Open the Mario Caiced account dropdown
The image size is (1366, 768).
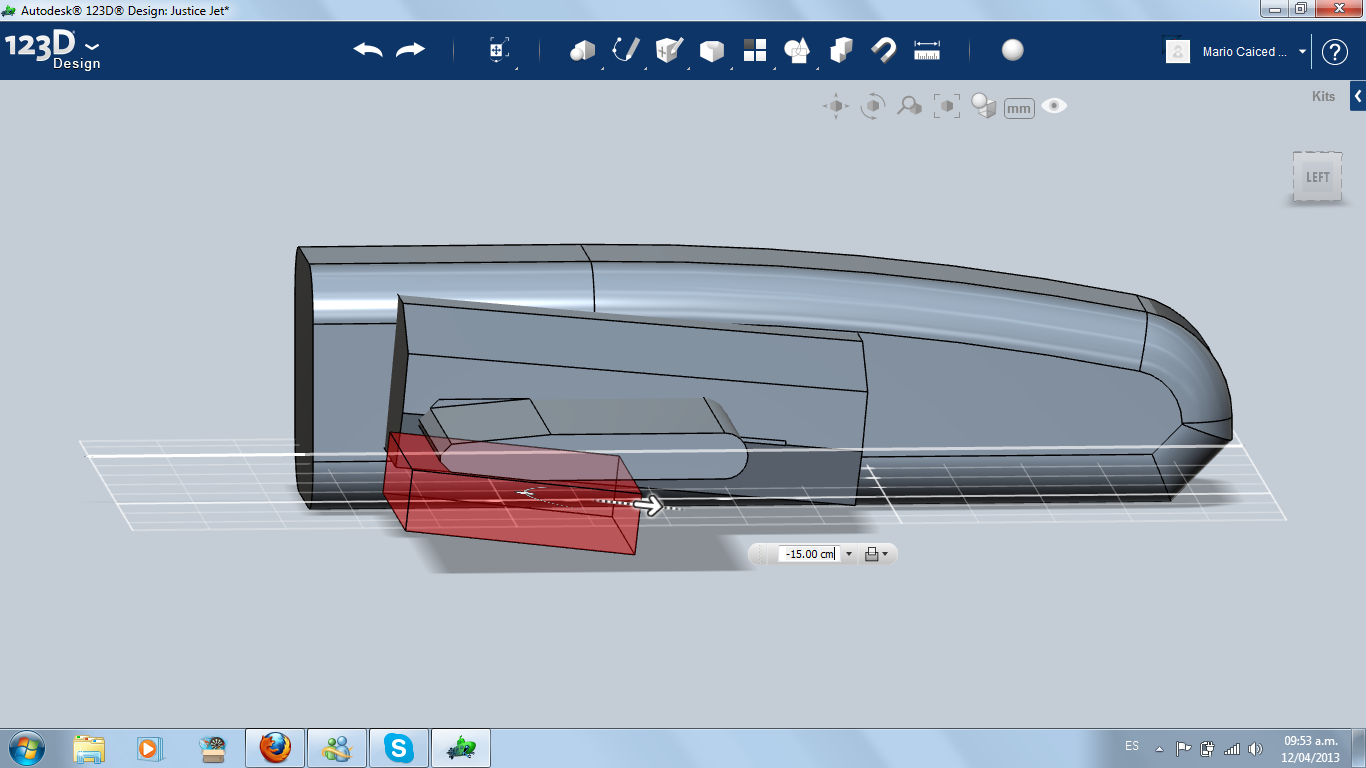point(1302,52)
